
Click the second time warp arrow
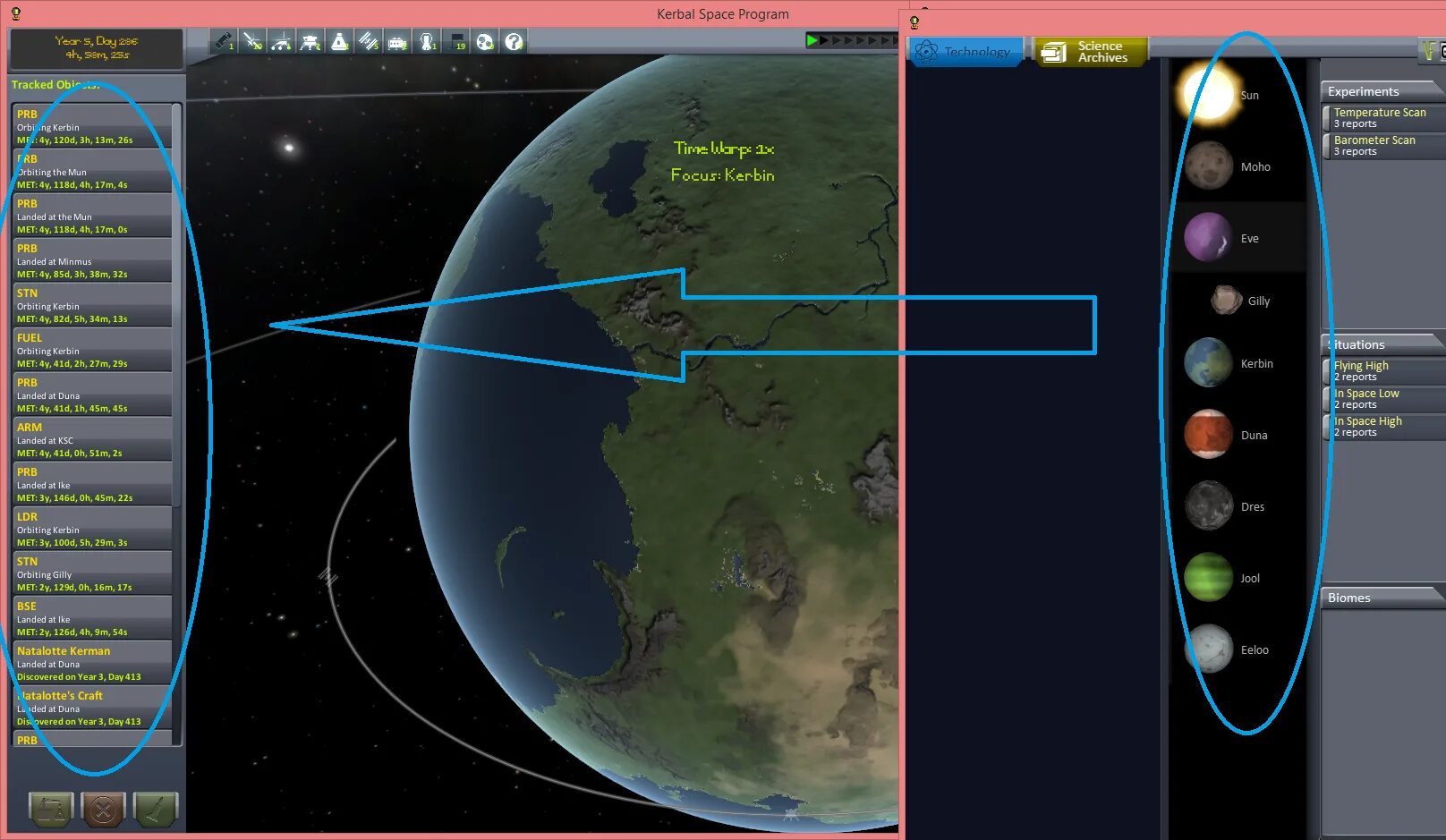click(x=825, y=40)
